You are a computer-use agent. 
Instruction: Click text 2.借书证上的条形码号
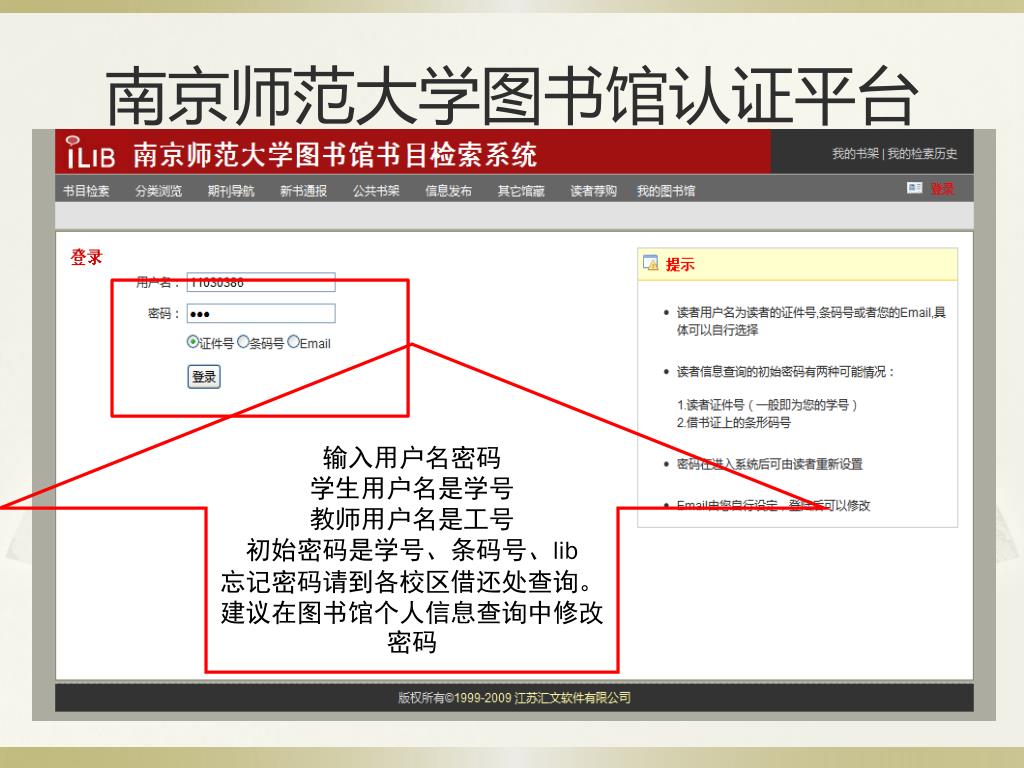coord(733,423)
